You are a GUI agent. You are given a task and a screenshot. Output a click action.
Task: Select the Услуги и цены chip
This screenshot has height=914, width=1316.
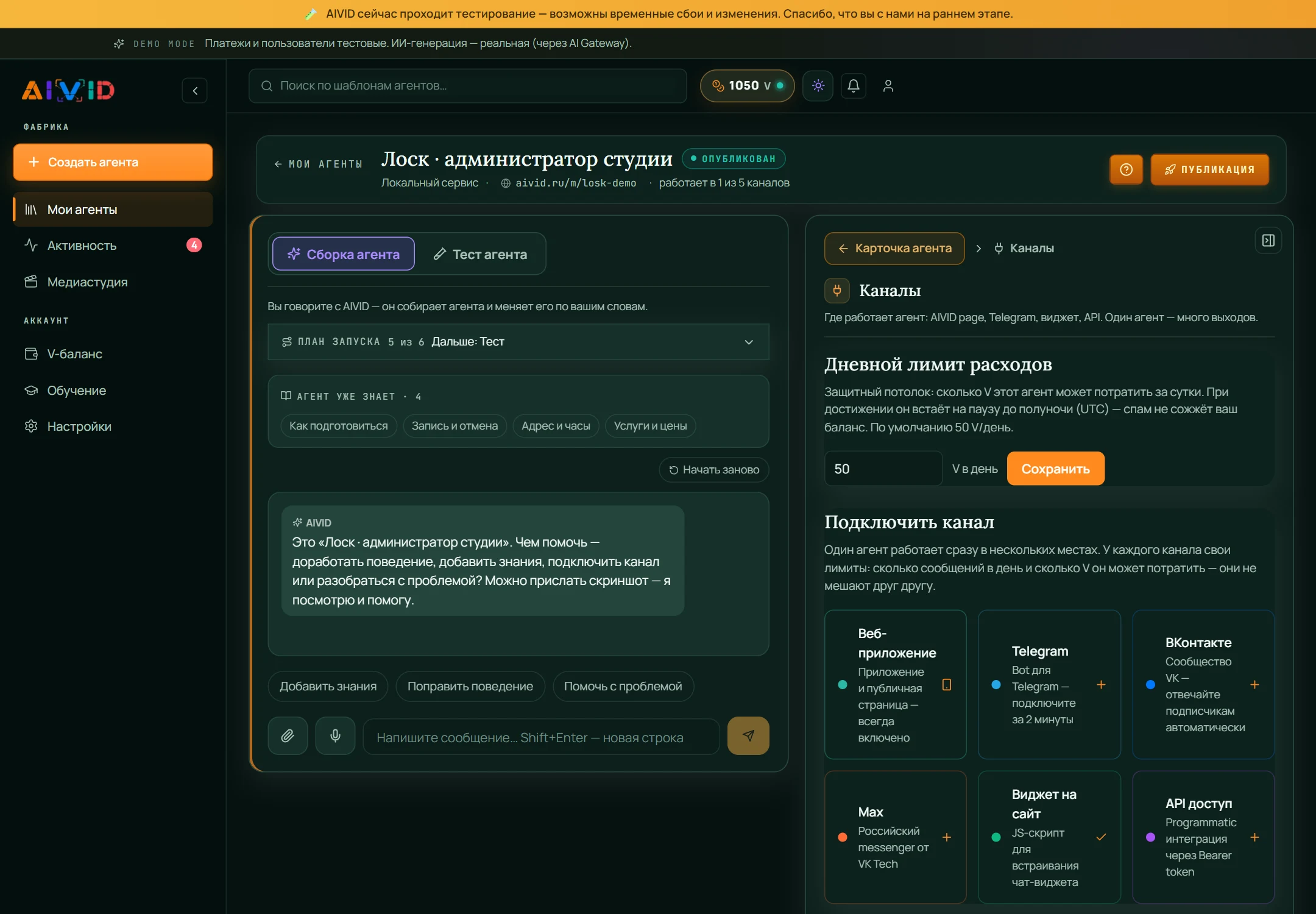point(650,426)
